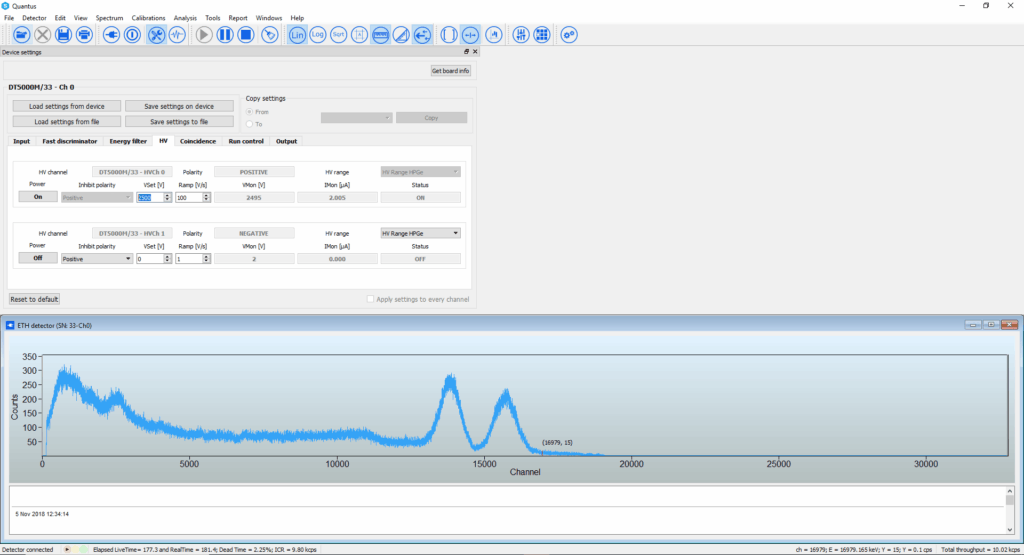The height and width of the screenshot is (555, 1024).
Task: Start acquisition with the play icon
Action: click(204, 35)
